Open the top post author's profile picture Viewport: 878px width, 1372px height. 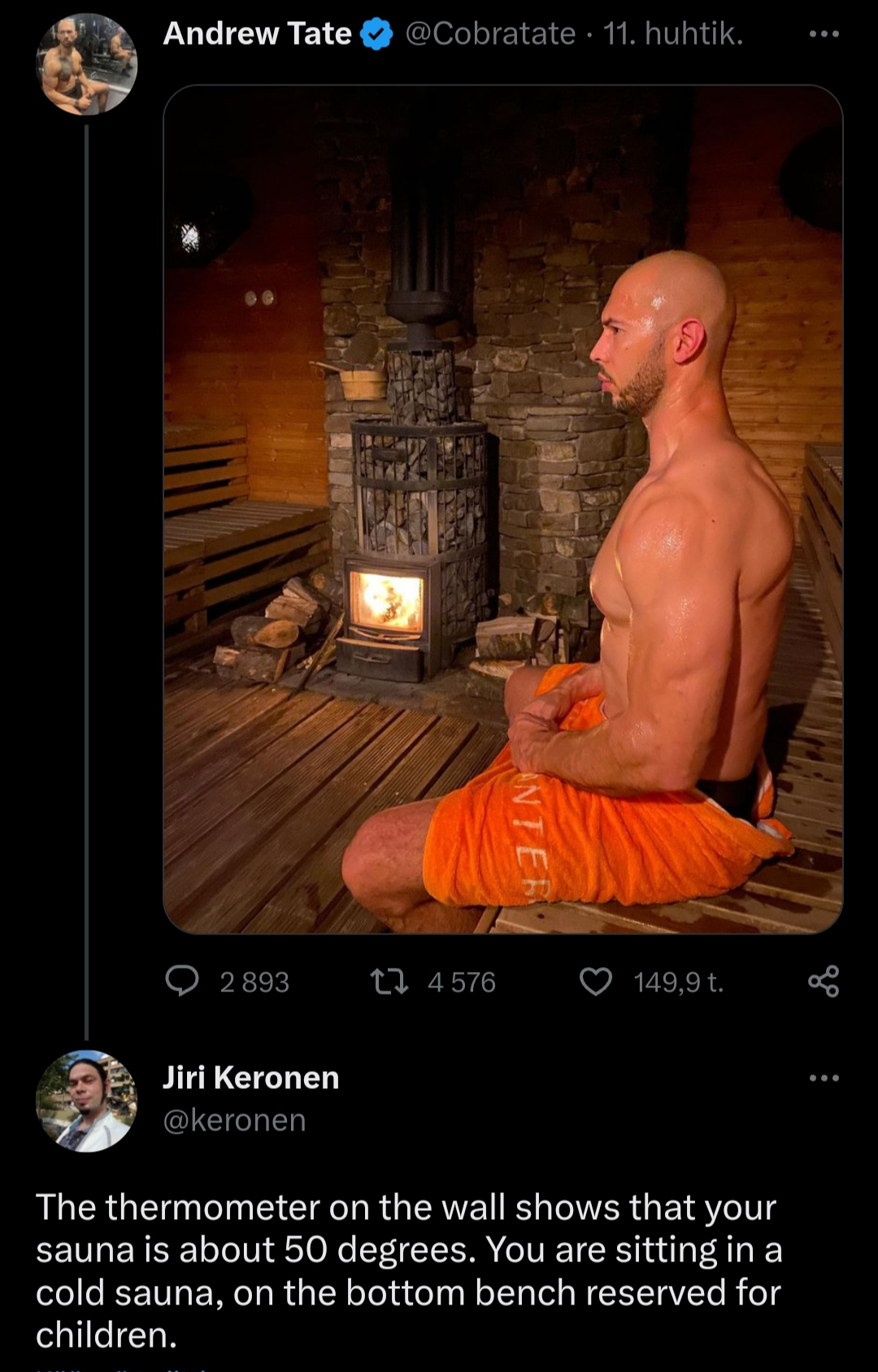(86, 64)
